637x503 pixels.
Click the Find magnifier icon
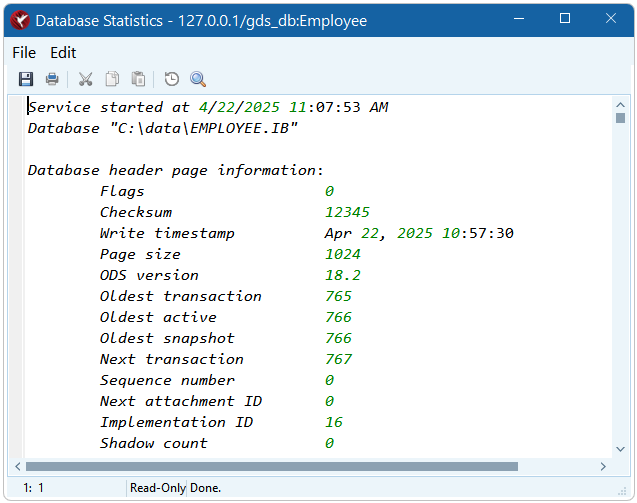coord(198,79)
